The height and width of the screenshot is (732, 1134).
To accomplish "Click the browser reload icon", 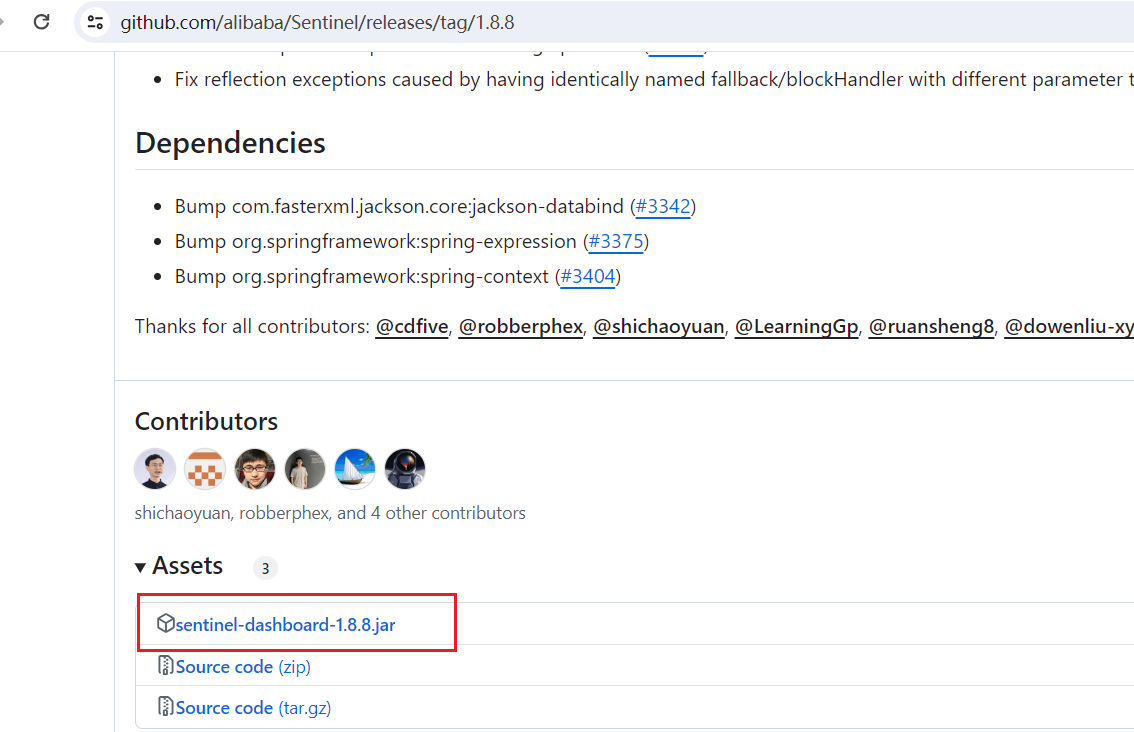I will coord(42,22).
